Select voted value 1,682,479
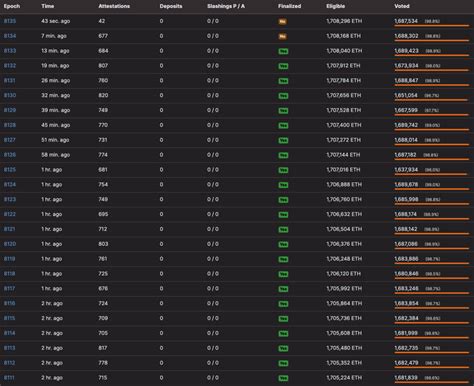 (406, 363)
